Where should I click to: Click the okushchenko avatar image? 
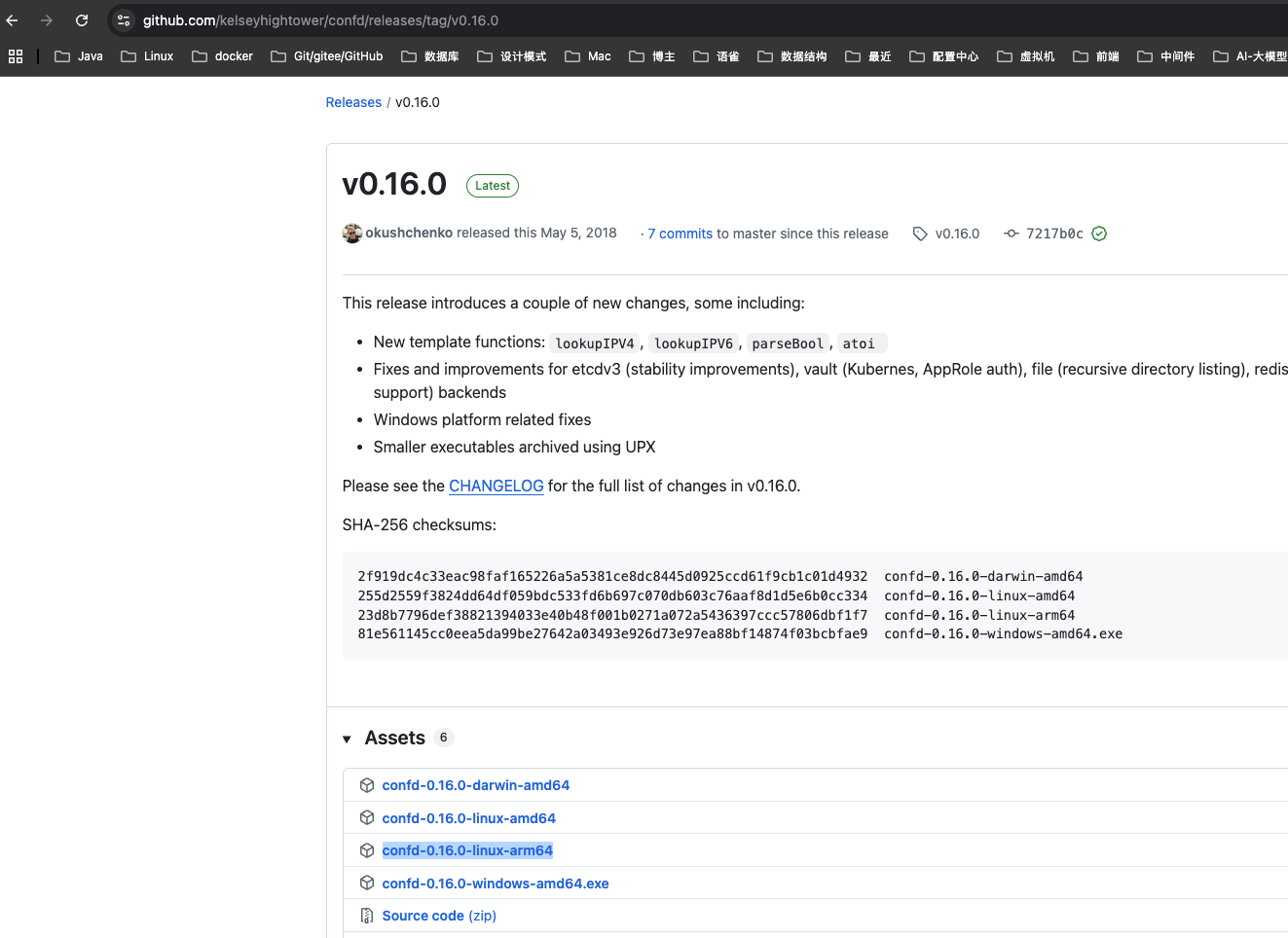[352, 234]
